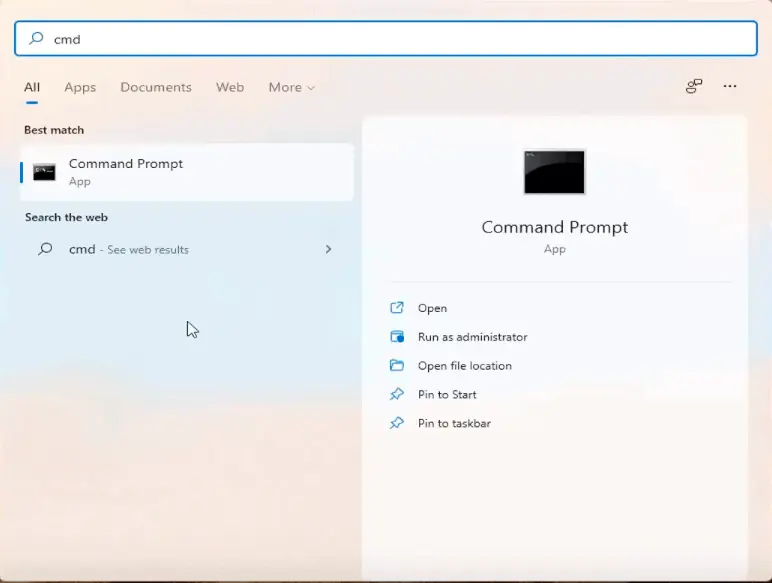Focus the search box containing cmd
This screenshot has height=583, width=772.
[386, 38]
